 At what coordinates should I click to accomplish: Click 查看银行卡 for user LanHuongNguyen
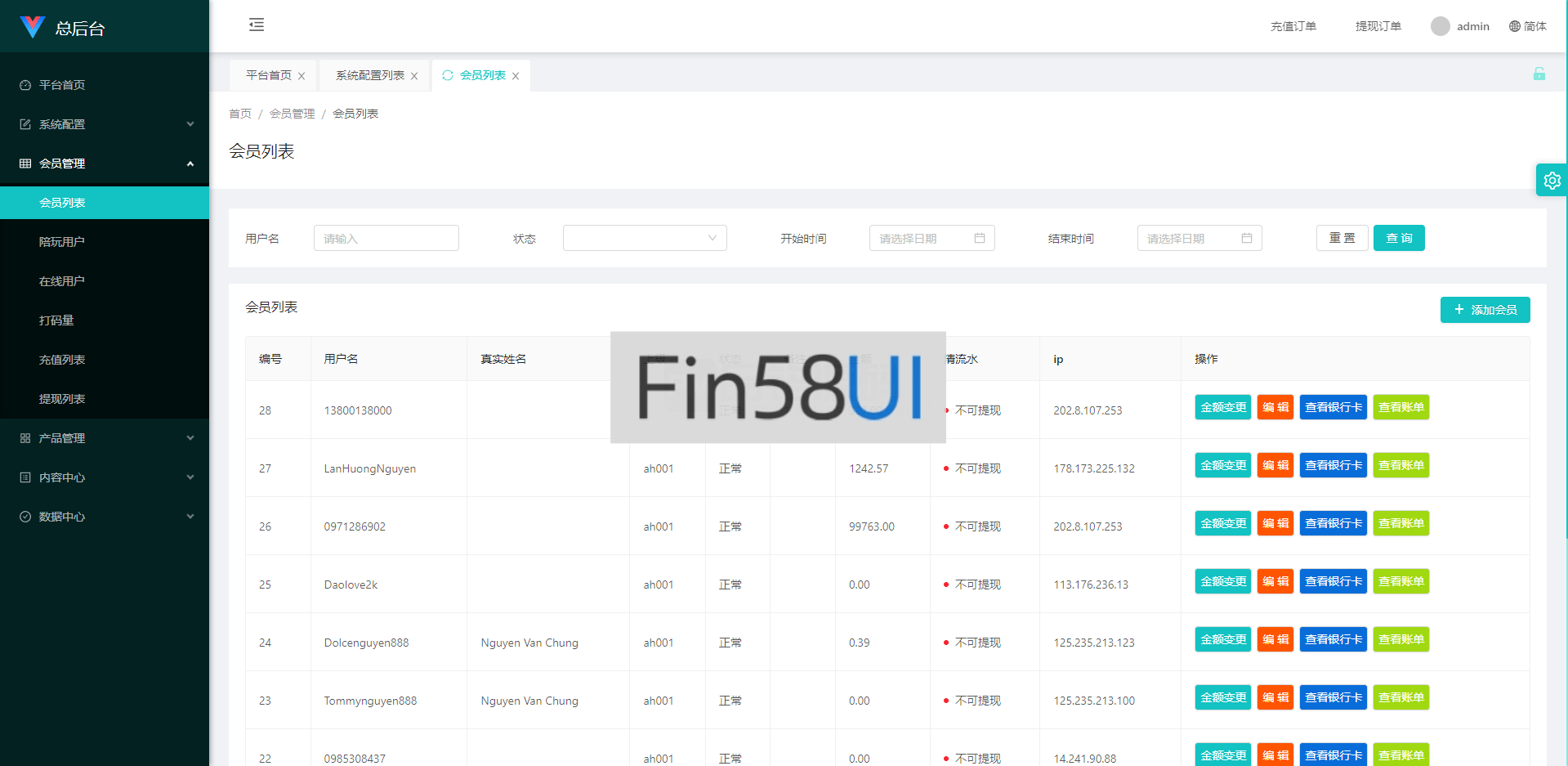pyautogui.click(x=1333, y=465)
